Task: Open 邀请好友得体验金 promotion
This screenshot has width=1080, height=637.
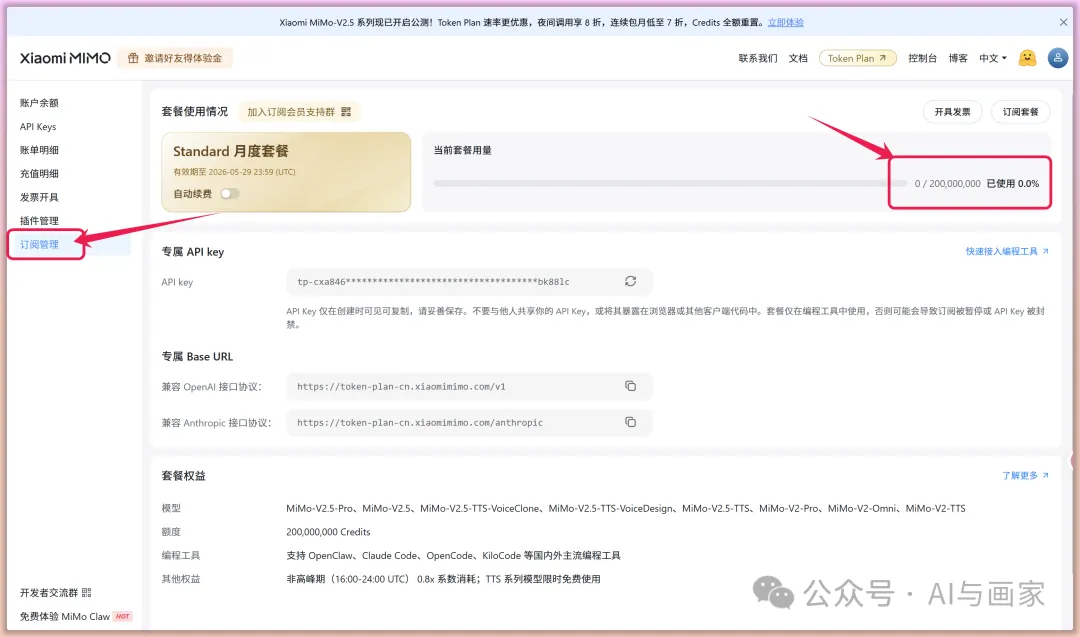Action: pyautogui.click(x=175, y=59)
